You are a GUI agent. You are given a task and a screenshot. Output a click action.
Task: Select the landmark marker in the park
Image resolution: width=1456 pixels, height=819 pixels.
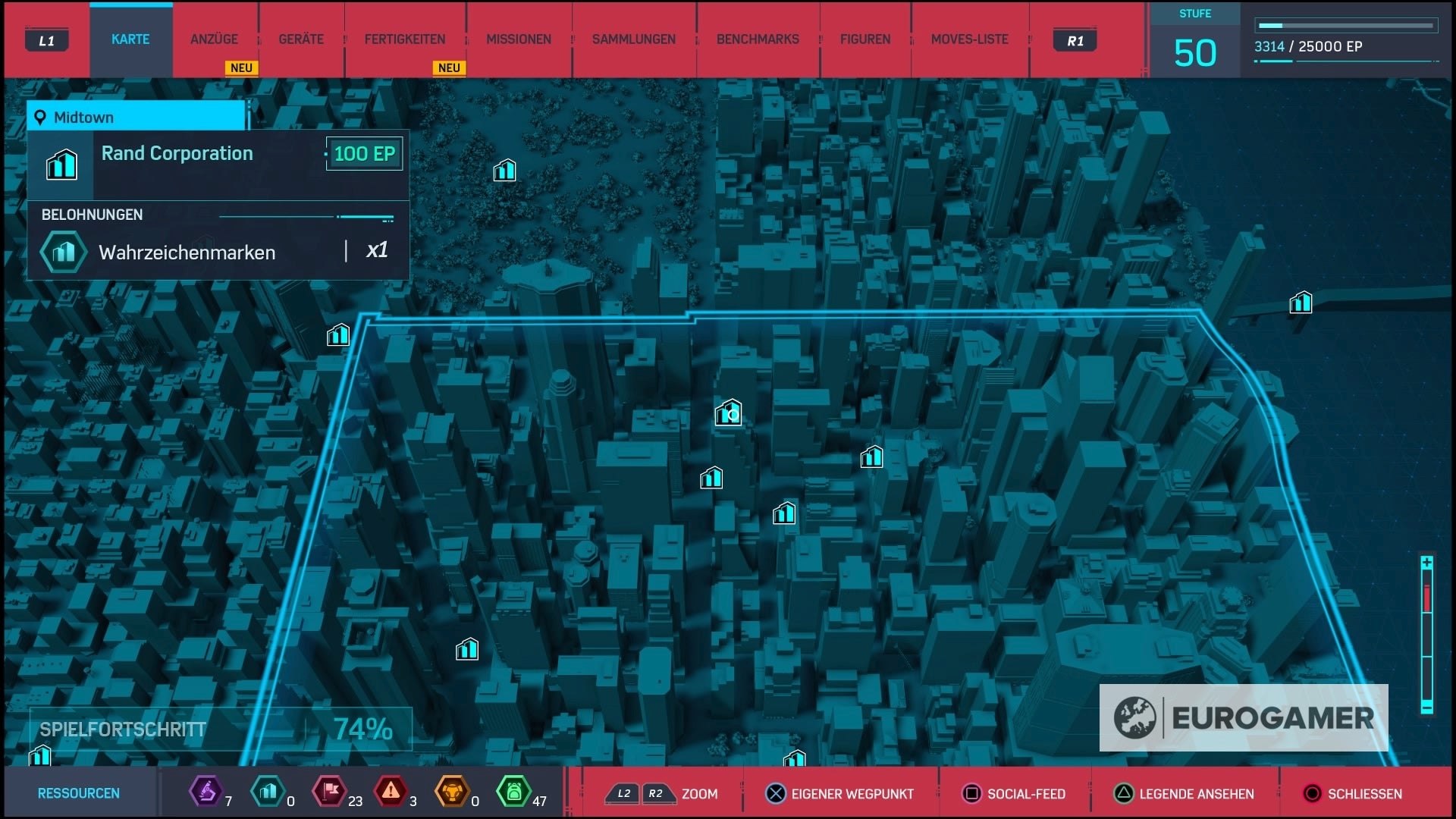(x=504, y=171)
